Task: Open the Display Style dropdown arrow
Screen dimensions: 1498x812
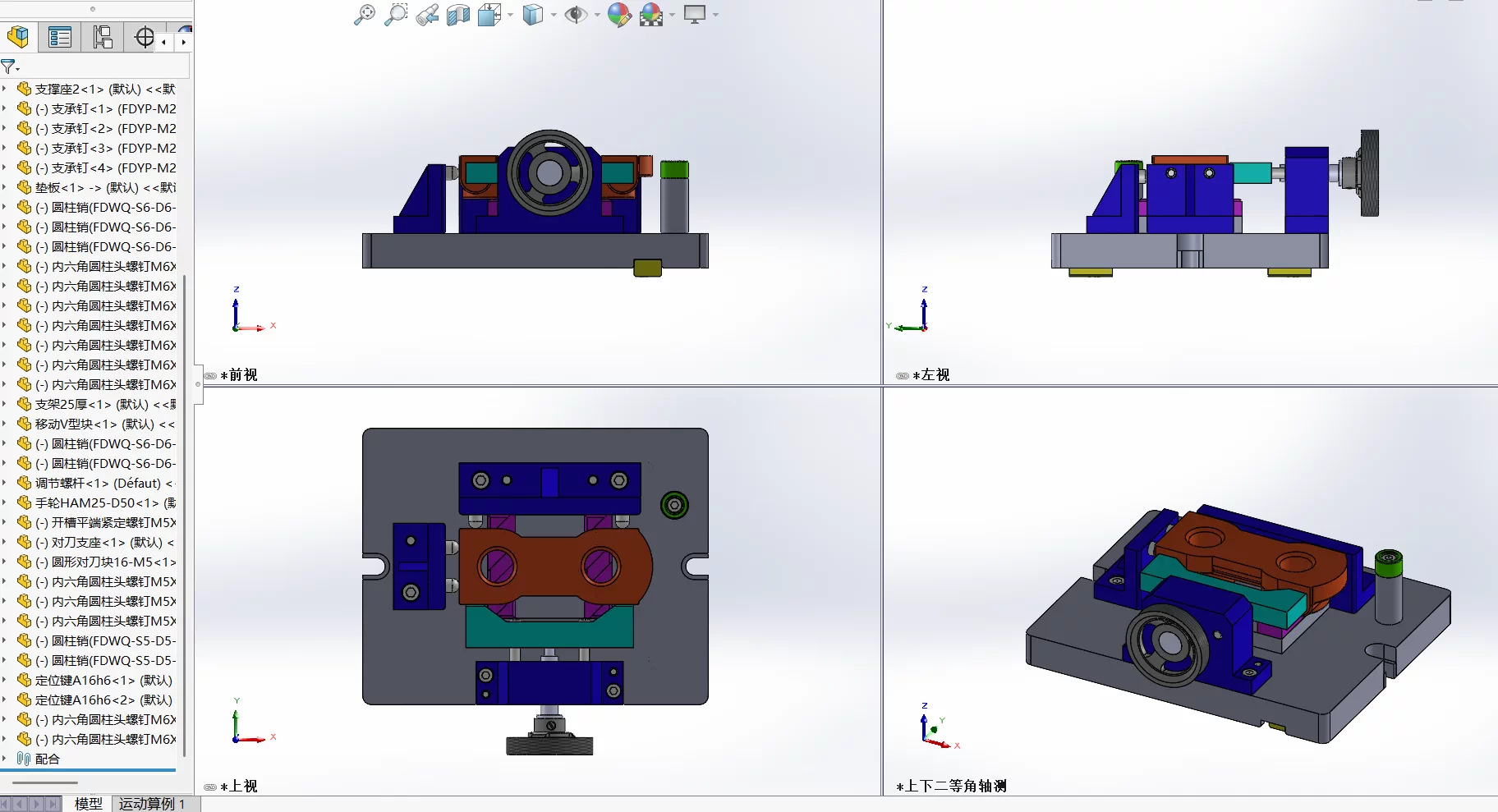Action: (554, 15)
